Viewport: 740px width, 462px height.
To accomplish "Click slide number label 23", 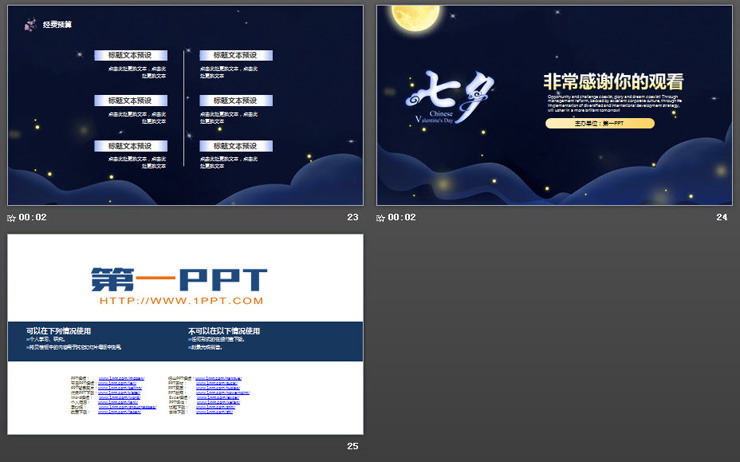I will [353, 217].
